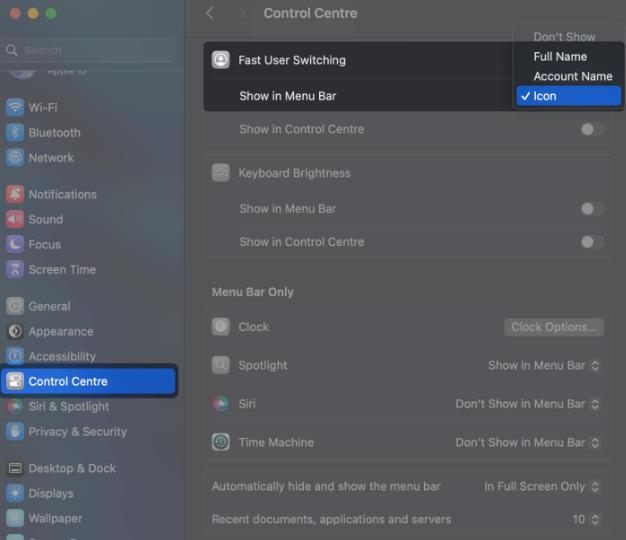
Task: Expand Time Machine menu bar dropdown
Action: click(528, 442)
